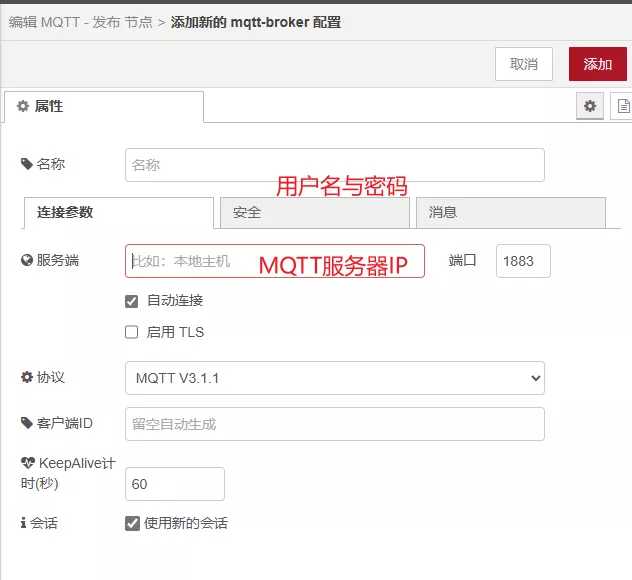Click the info icon beside 会话

coord(24,523)
